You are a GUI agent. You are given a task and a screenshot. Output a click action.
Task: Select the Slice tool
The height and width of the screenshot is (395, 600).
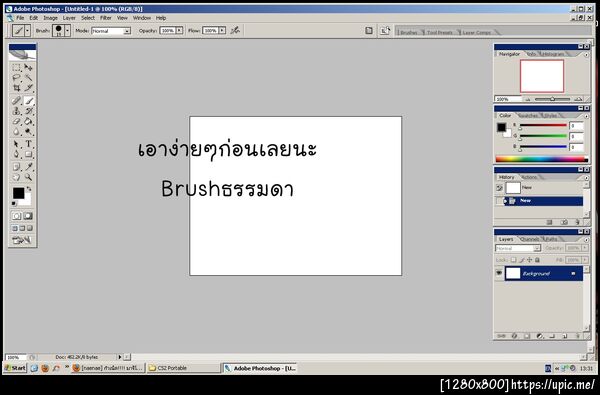tap(28, 88)
